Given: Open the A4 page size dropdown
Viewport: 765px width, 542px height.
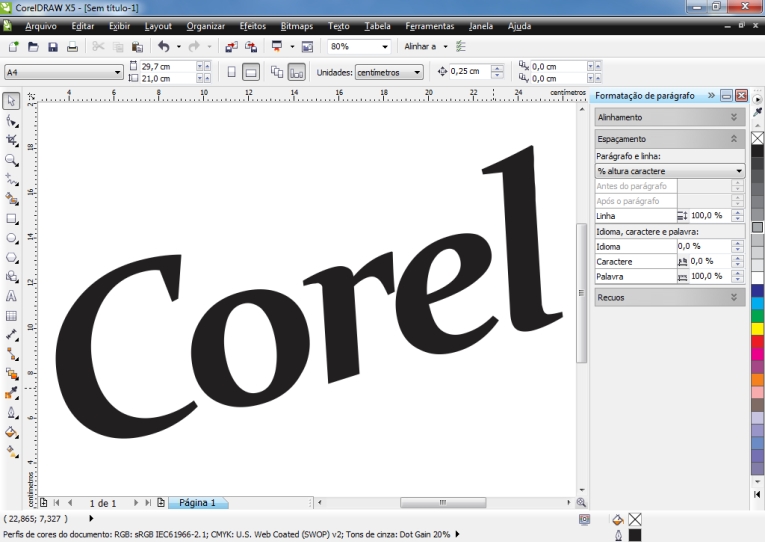Looking at the screenshot, I should coord(118,73).
